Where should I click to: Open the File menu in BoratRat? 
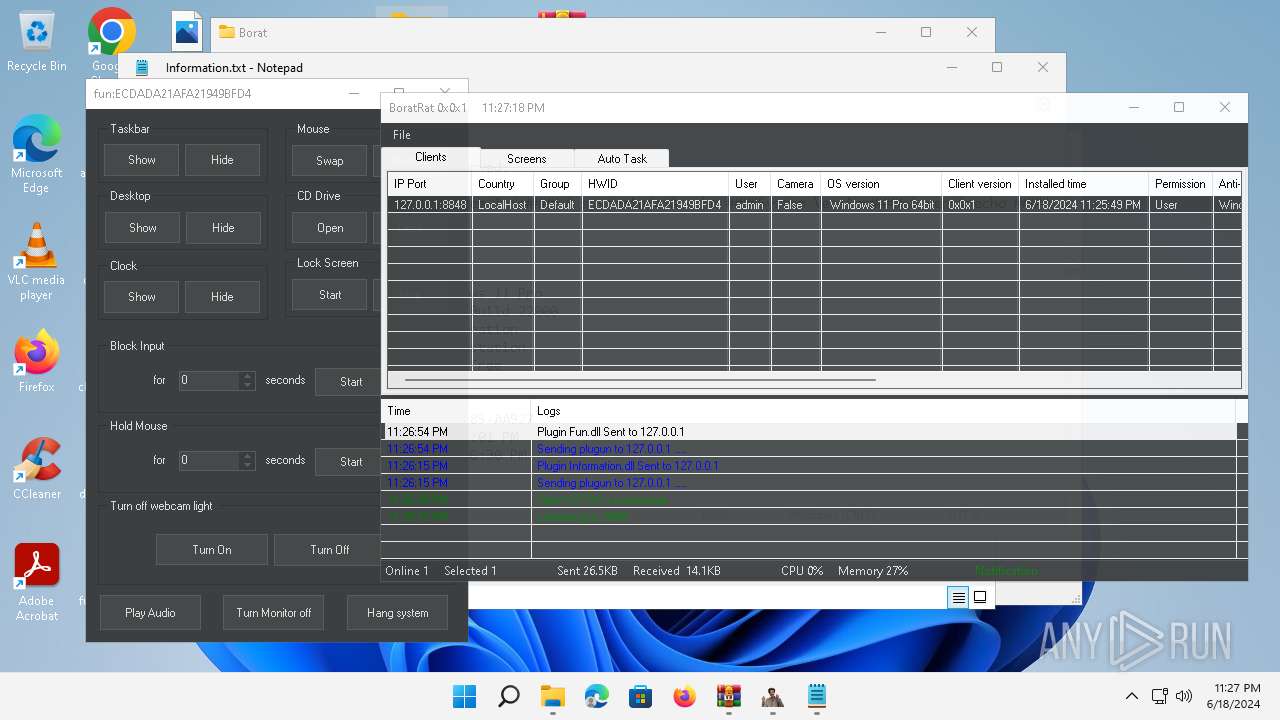click(401, 135)
